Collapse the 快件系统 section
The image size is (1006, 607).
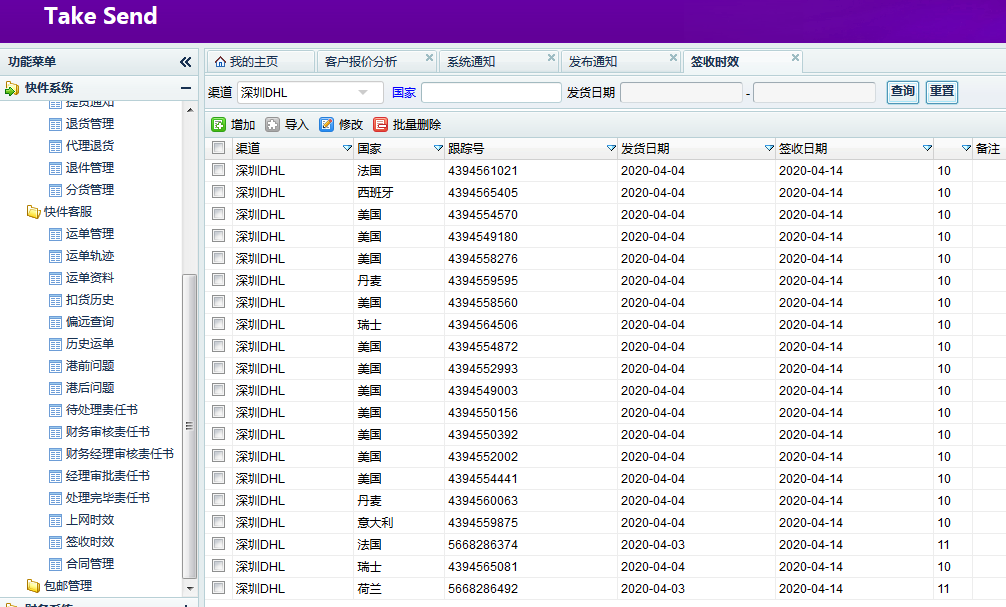pos(185,88)
